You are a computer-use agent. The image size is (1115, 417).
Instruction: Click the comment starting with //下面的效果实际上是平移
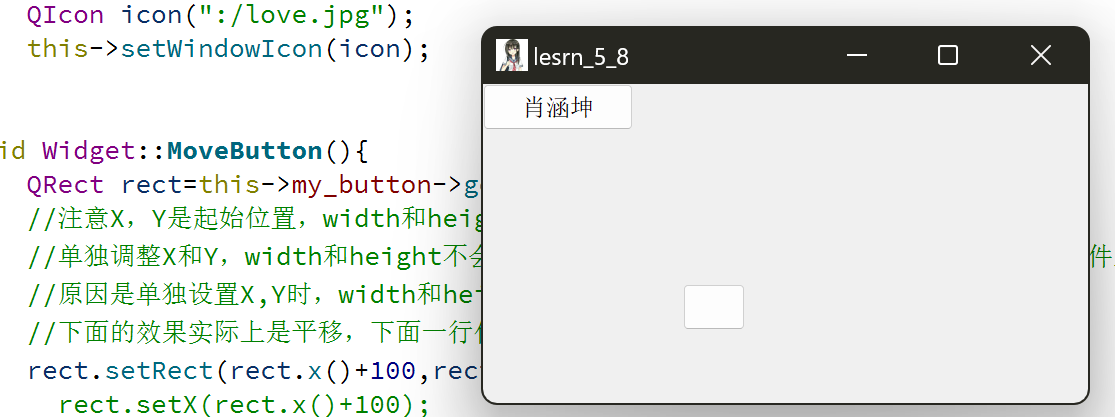click(255, 332)
